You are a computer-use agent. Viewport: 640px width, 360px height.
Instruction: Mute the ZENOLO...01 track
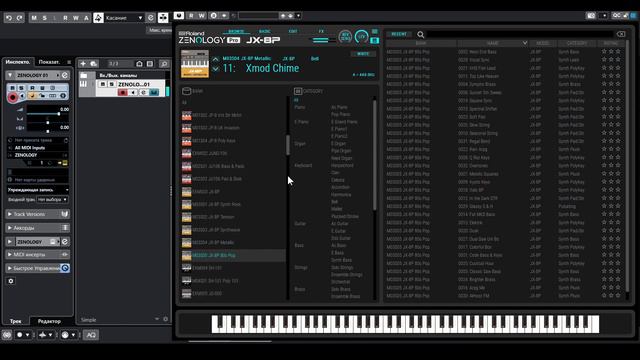tap(103, 84)
